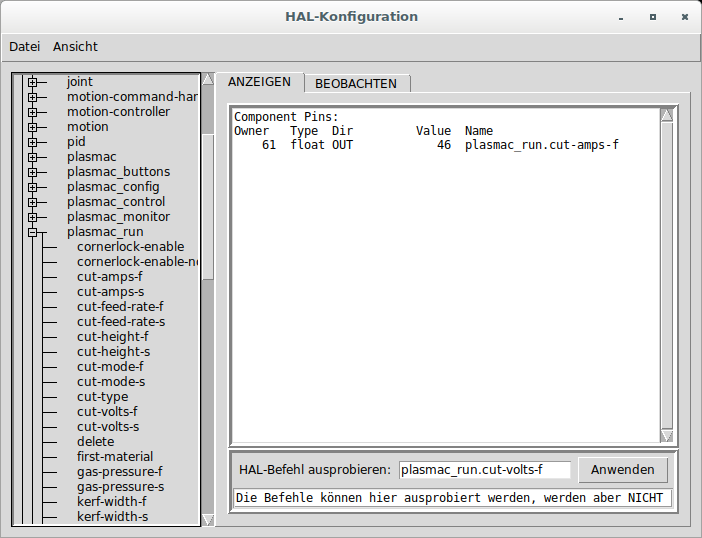702x538 pixels.
Task: Expand the plasmac_config node
Action: [32, 187]
